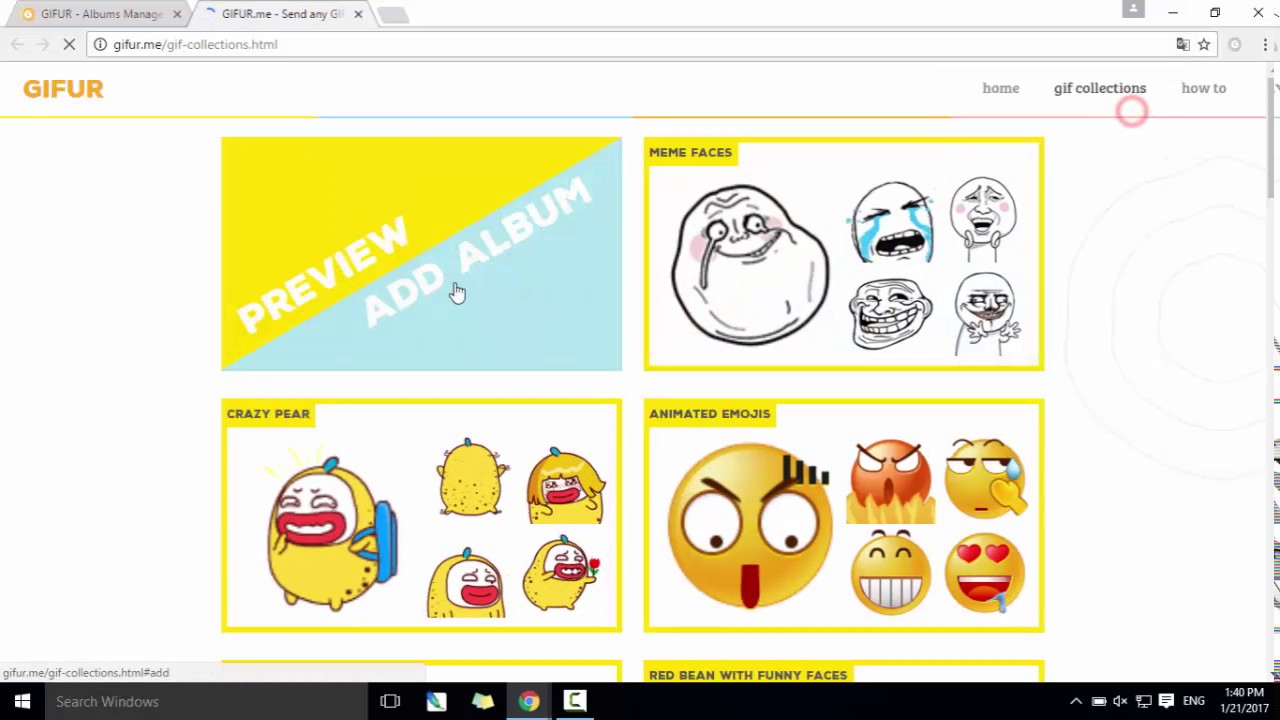
Task: Open the action center notifications icon
Action: coord(1166,701)
